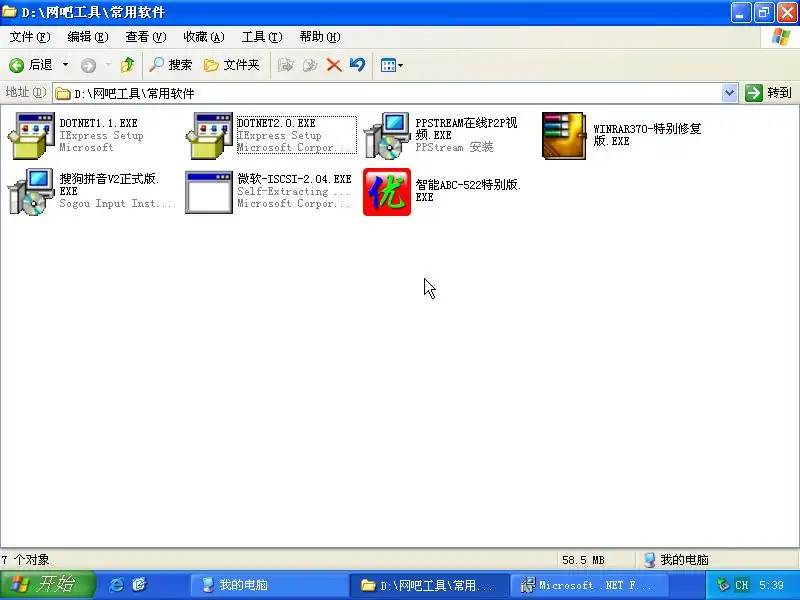Click the second quick launch browser icon

139,585
